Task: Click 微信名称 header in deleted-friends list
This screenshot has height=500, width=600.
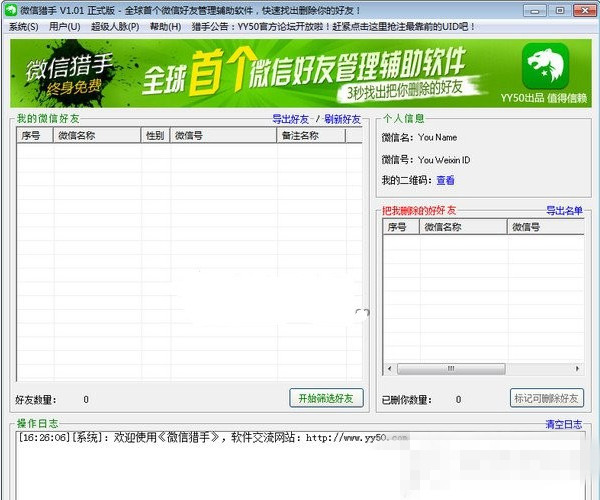Action: pos(463,227)
